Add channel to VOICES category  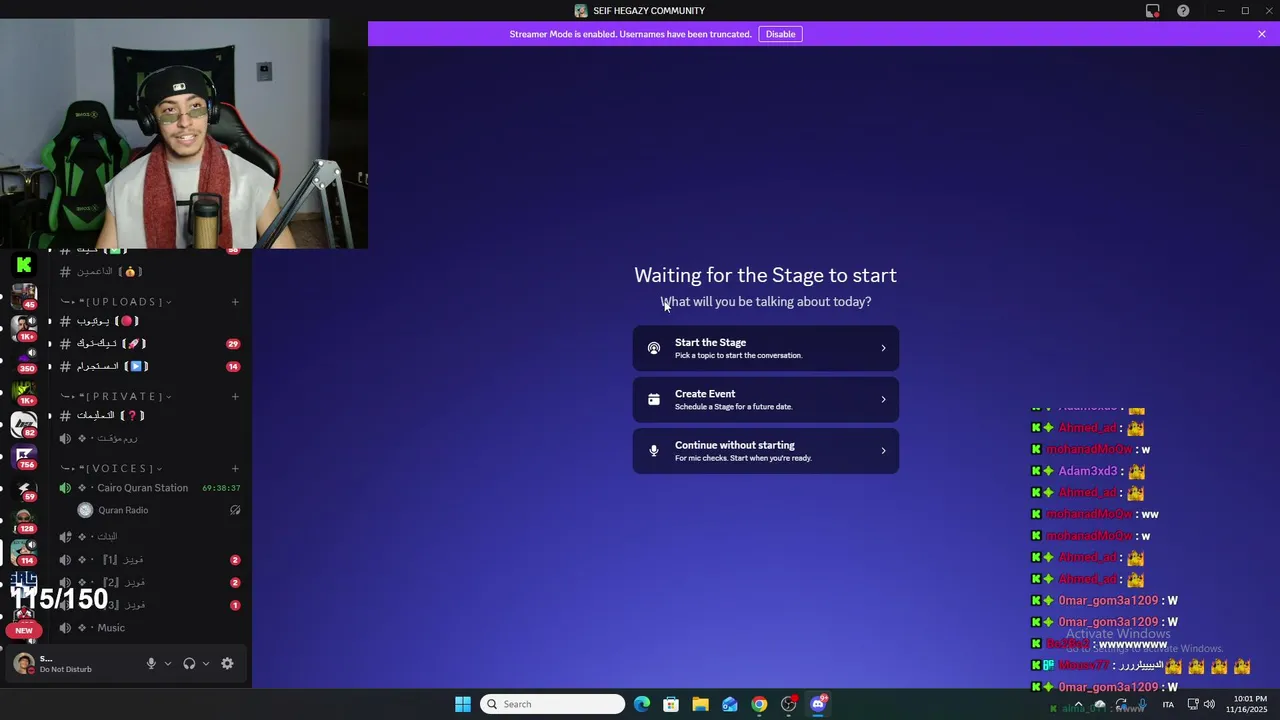(x=235, y=468)
